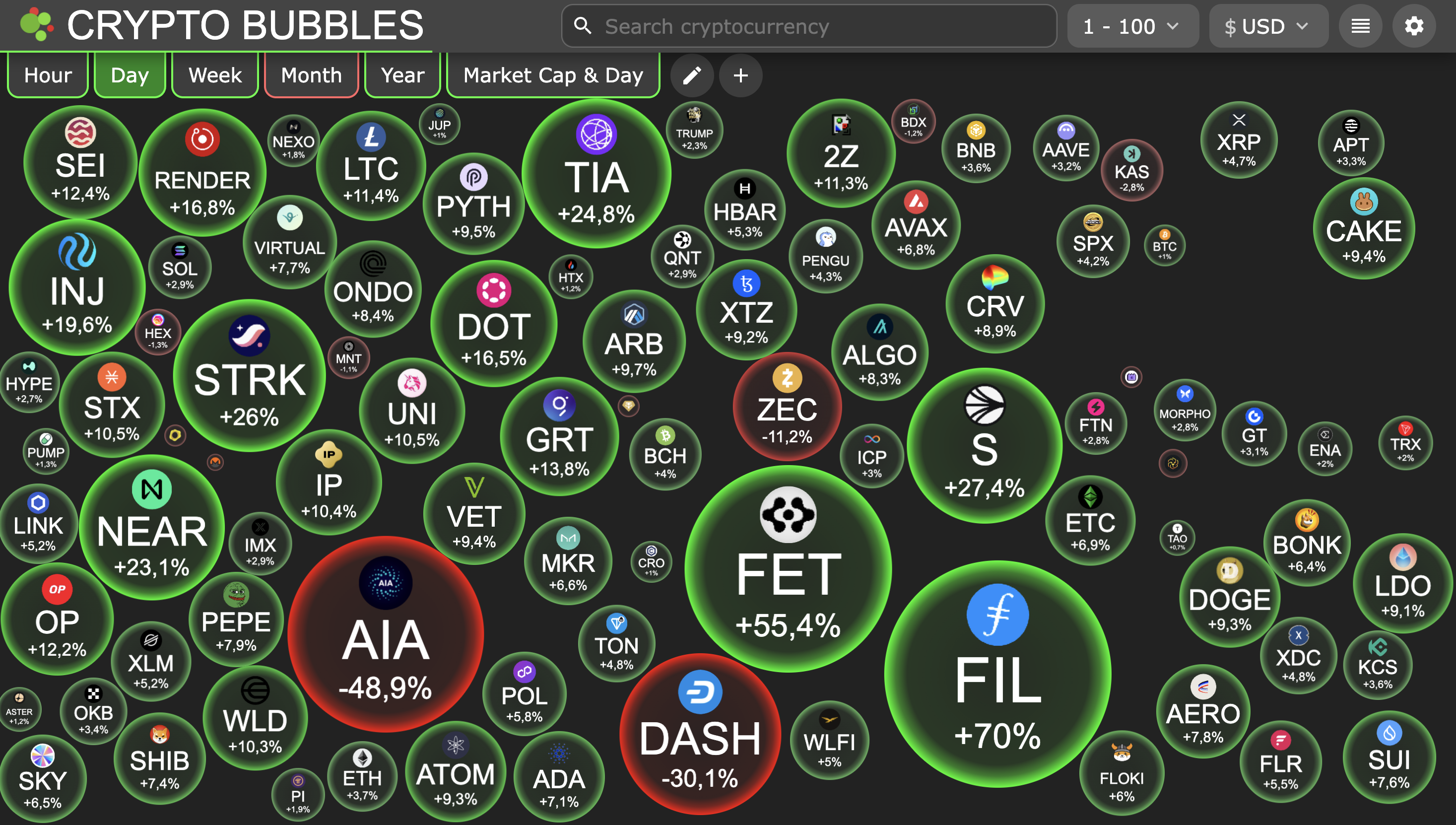Image resolution: width=1456 pixels, height=825 pixels.
Task: Click the Filecoin logo in FIL bubble
Action: tap(997, 614)
